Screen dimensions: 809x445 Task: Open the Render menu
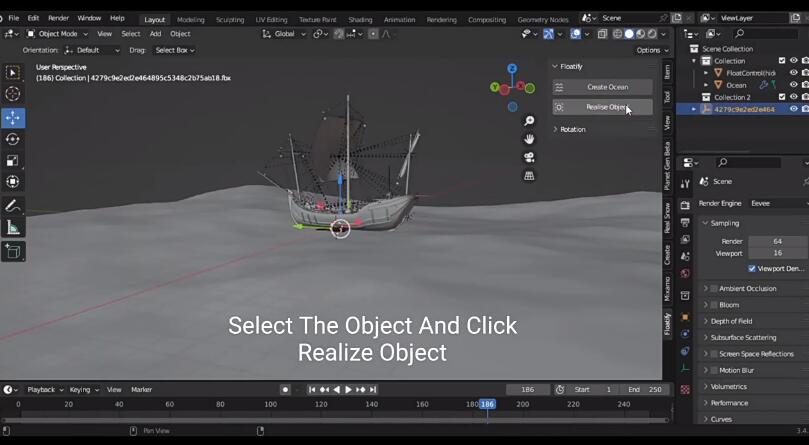click(x=58, y=18)
